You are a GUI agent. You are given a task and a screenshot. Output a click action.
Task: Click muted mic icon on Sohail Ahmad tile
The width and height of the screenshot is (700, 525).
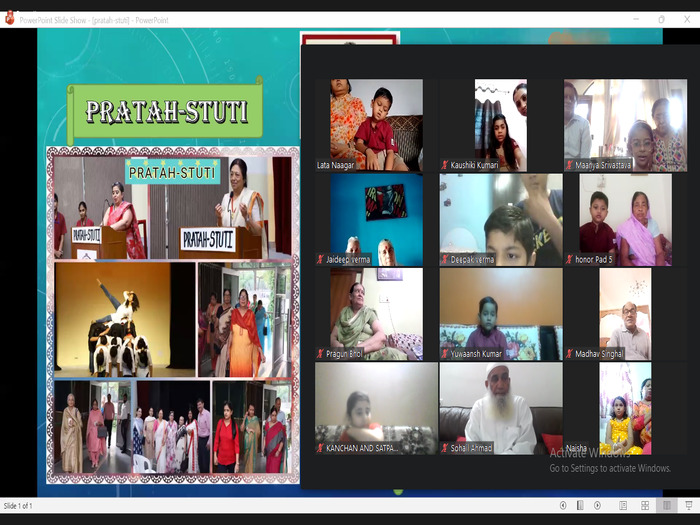(444, 448)
